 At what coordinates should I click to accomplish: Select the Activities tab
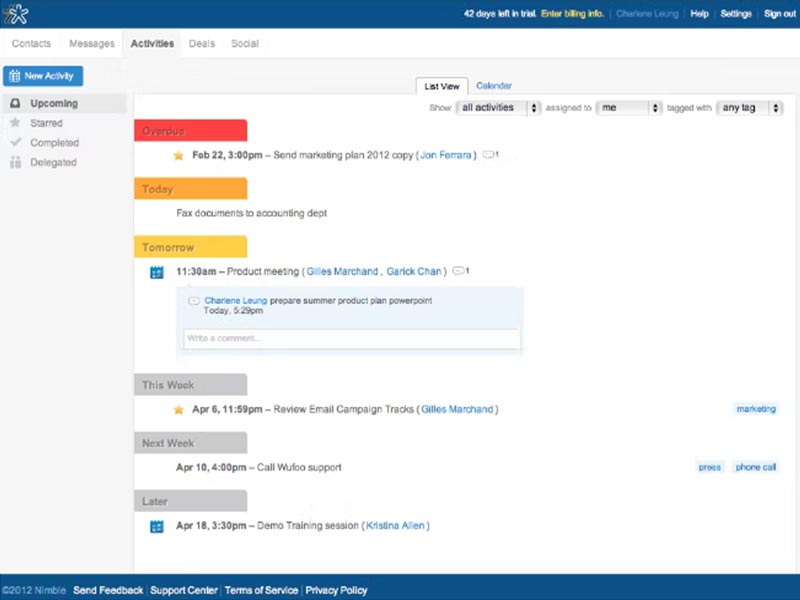pyautogui.click(x=152, y=43)
